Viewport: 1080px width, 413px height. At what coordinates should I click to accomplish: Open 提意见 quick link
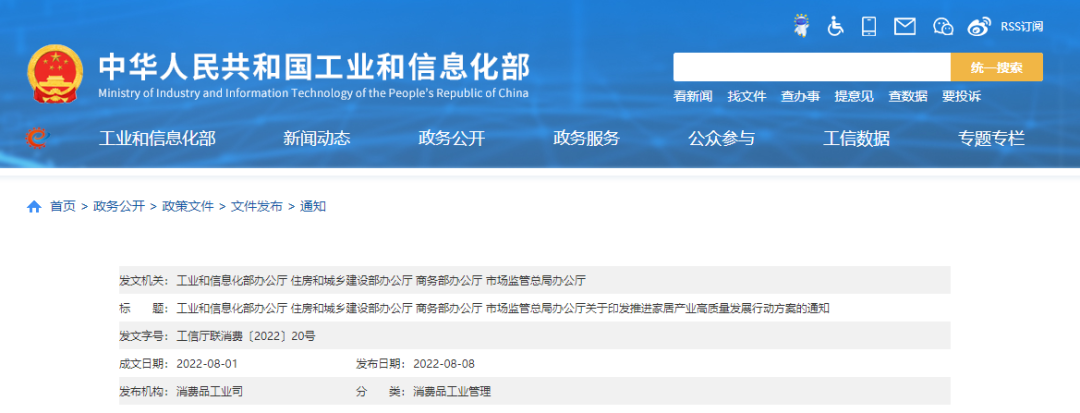854,96
